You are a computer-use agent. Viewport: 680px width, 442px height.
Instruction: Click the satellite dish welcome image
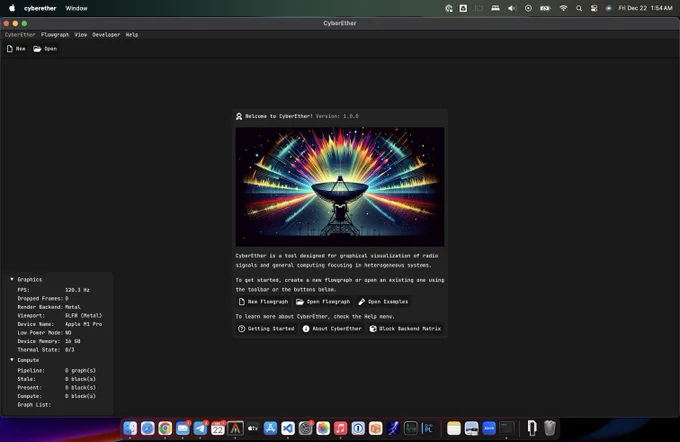340,187
